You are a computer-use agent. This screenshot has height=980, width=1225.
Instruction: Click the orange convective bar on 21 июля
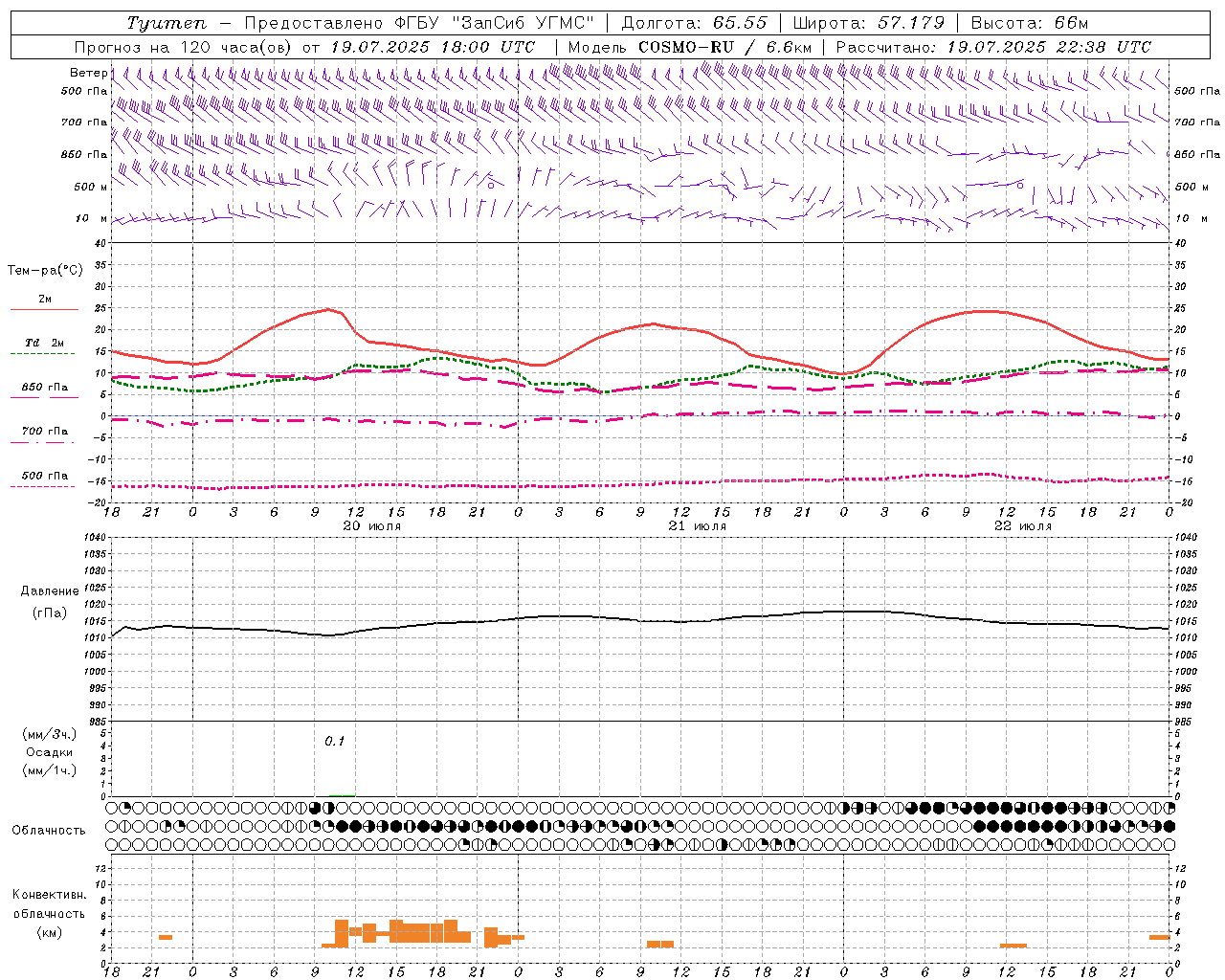(x=659, y=944)
